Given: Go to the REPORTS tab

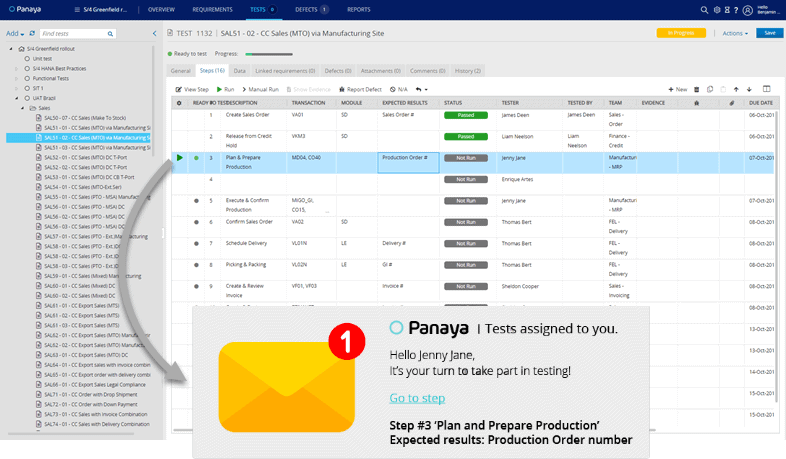Looking at the screenshot, I should [358, 10].
